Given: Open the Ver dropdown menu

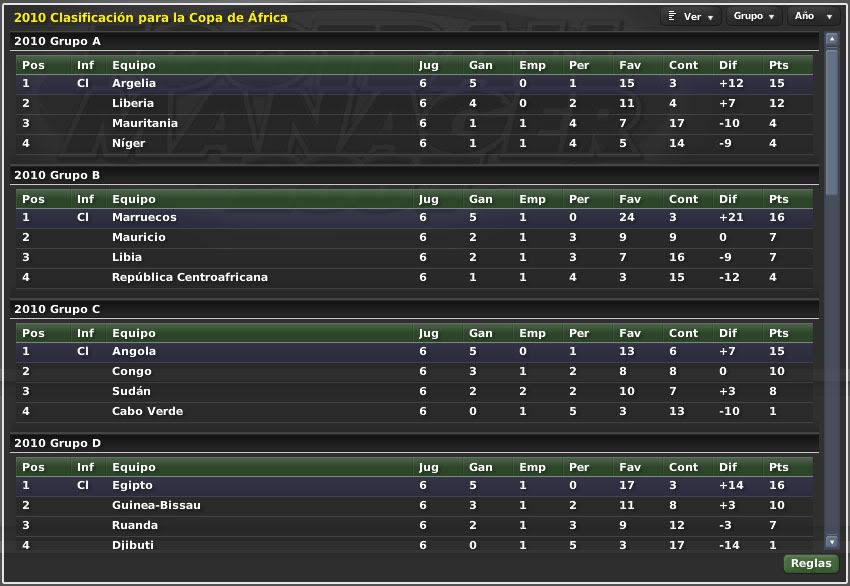Looking at the screenshot, I should pos(690,17).
